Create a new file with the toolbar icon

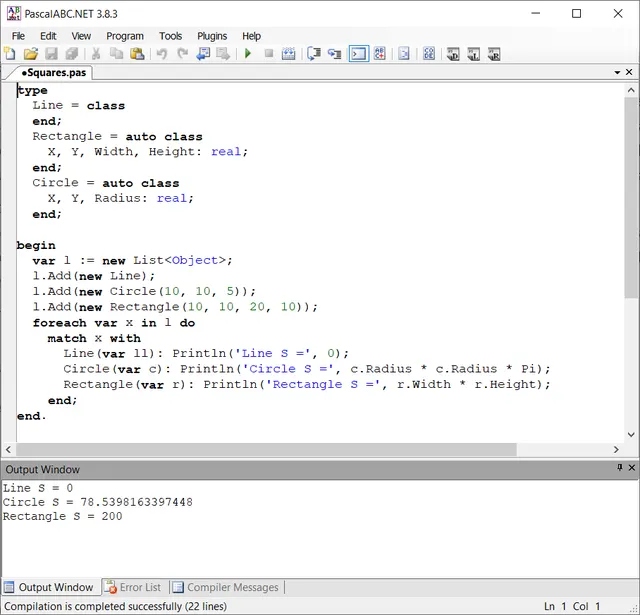9,53
